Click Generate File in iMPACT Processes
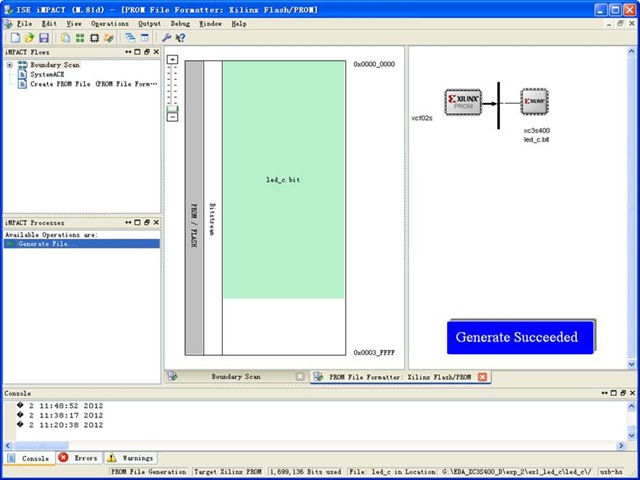This screenshot has width=640, height=480. (x=47, y=244)
